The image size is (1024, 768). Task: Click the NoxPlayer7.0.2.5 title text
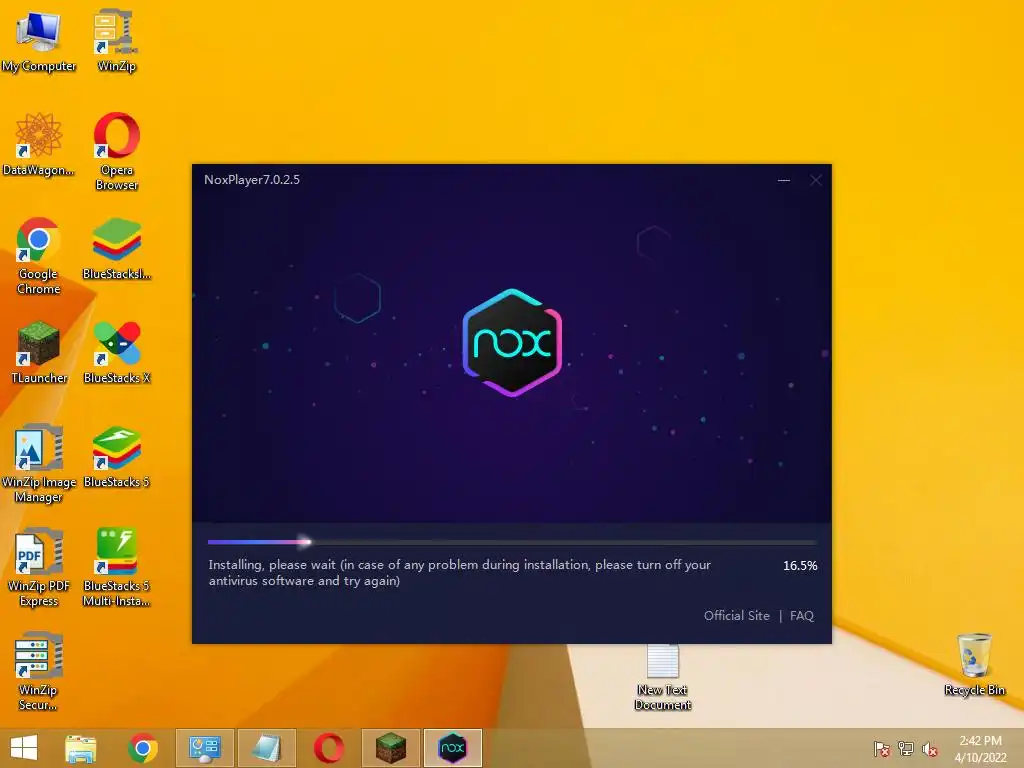(251, 180)
